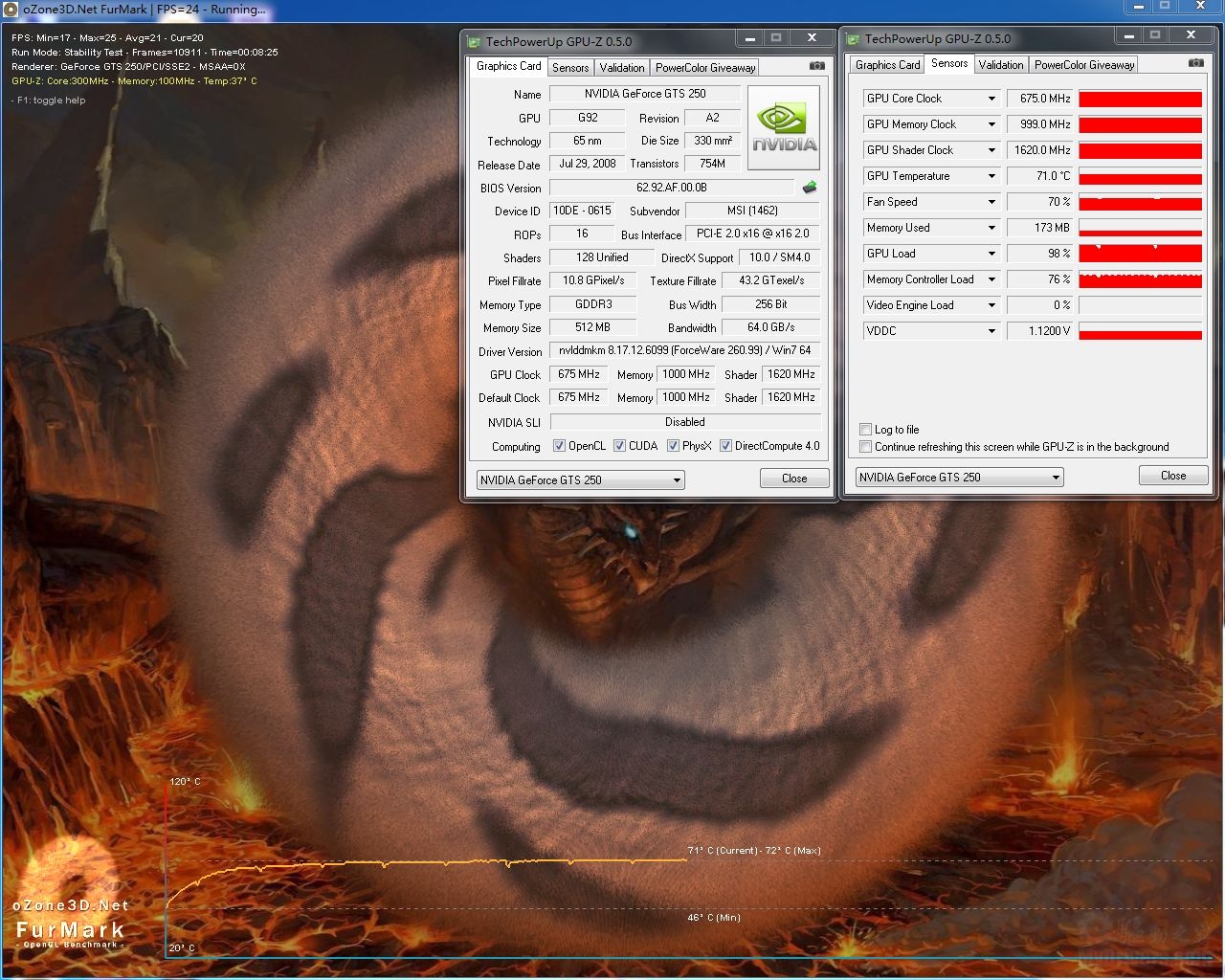Click the Memory Controller Load graph
The image size is (1225, 980).
point(1140,279)
